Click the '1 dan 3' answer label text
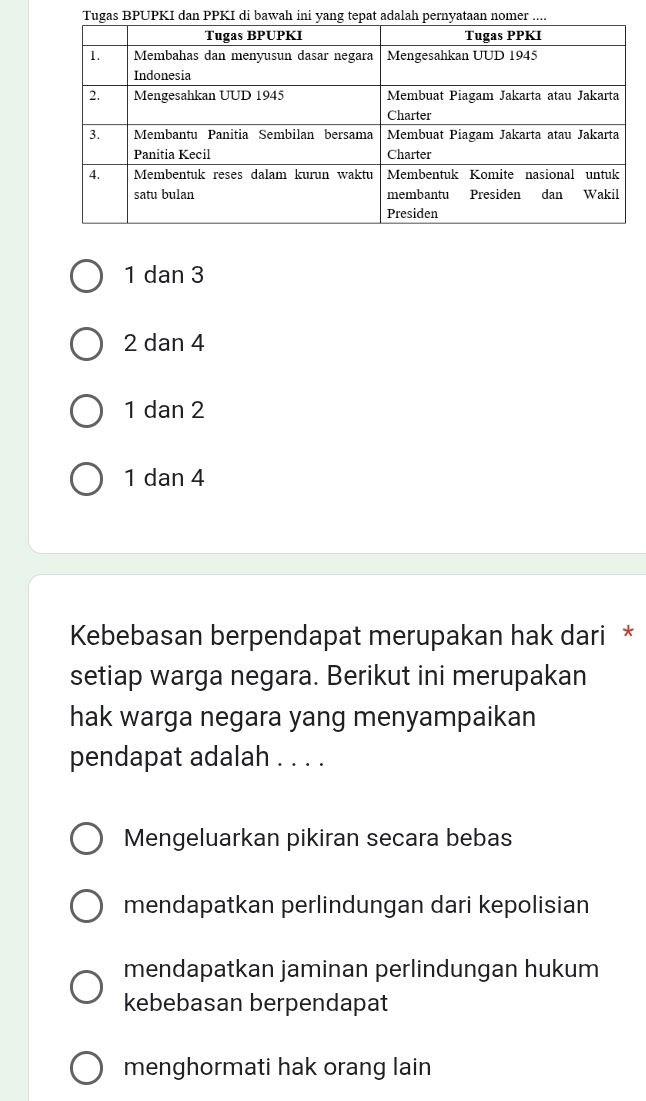The height and width of the screenshot is (1101, 646). coord(164,275)
